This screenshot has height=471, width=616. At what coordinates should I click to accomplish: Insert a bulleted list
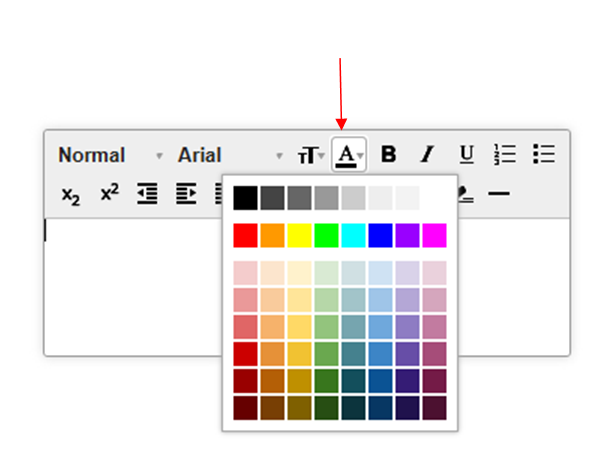point(543,155)
